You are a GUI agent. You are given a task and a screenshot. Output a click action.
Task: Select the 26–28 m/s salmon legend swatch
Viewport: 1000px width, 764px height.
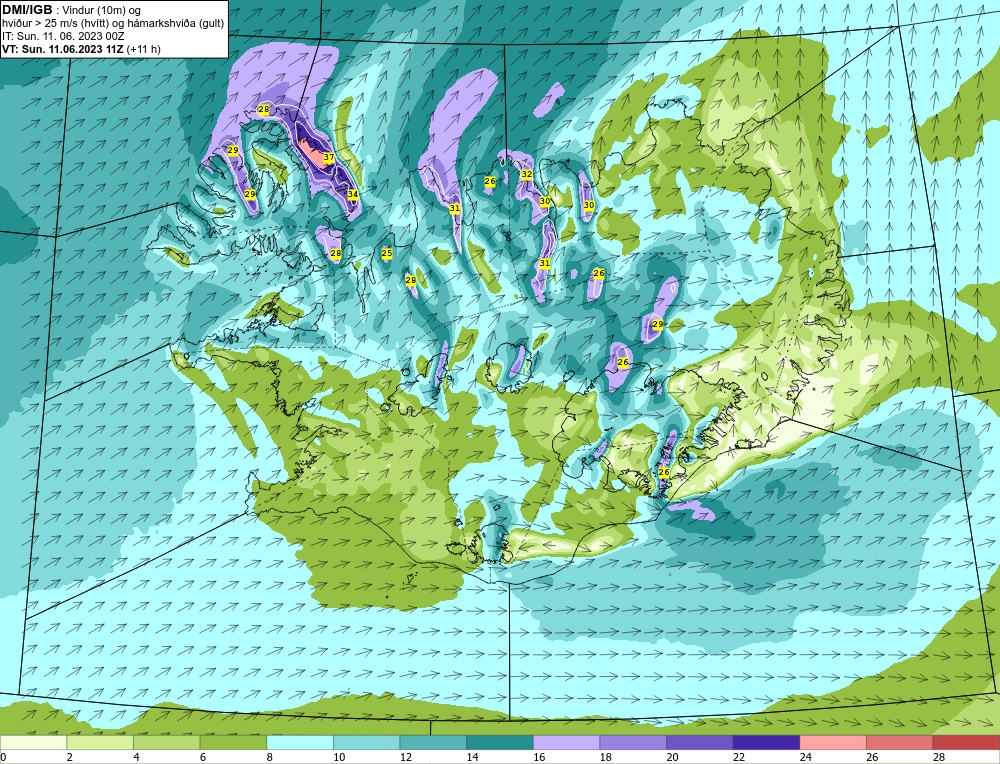coord(900,742)
